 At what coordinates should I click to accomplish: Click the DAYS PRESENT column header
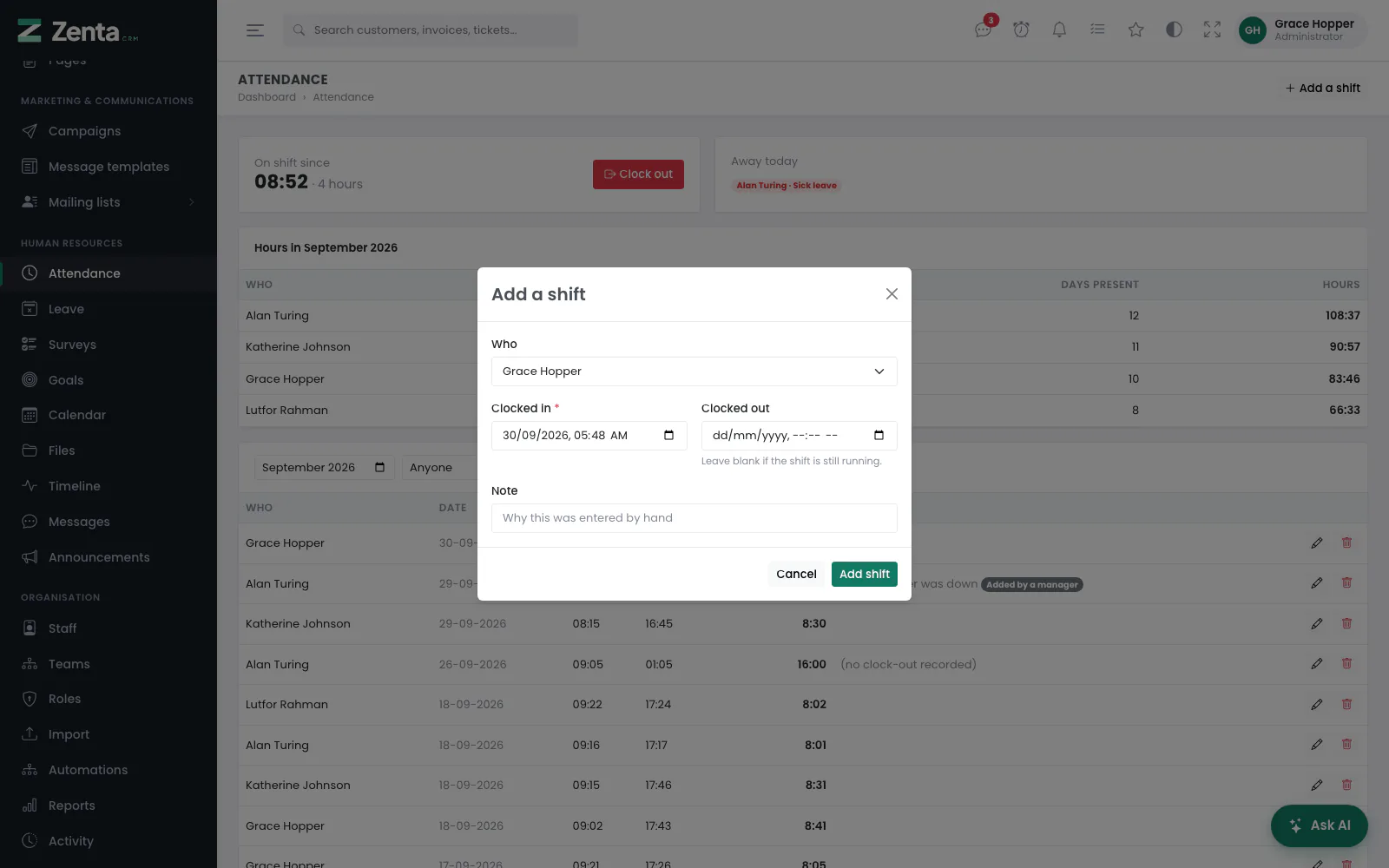click(1099, 285)
